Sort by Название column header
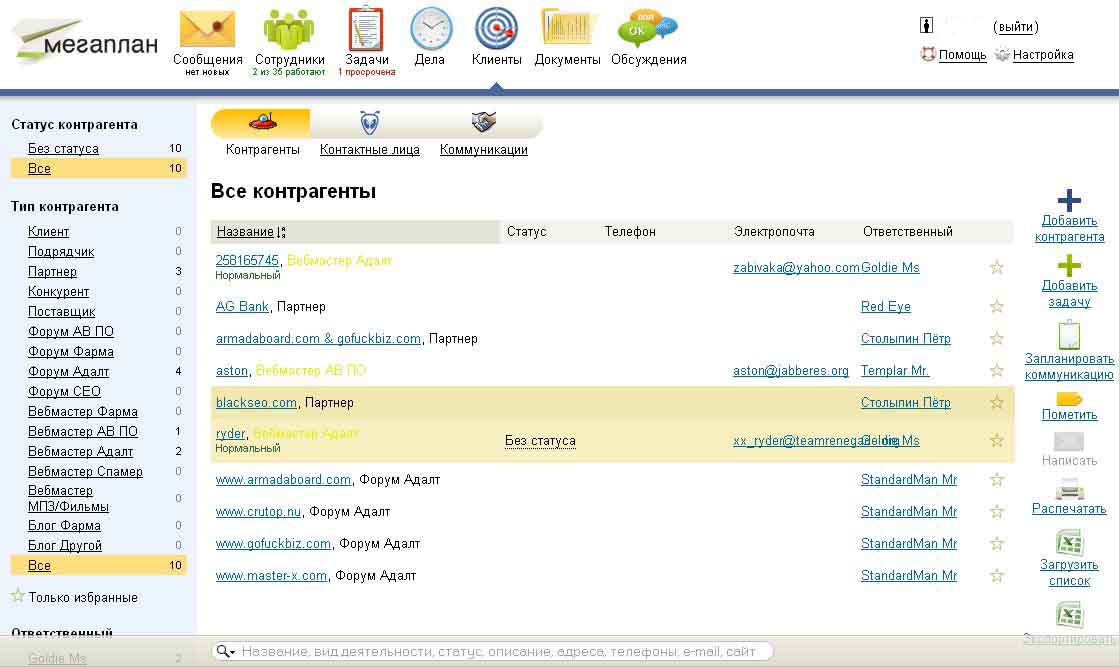 [245, 231]
